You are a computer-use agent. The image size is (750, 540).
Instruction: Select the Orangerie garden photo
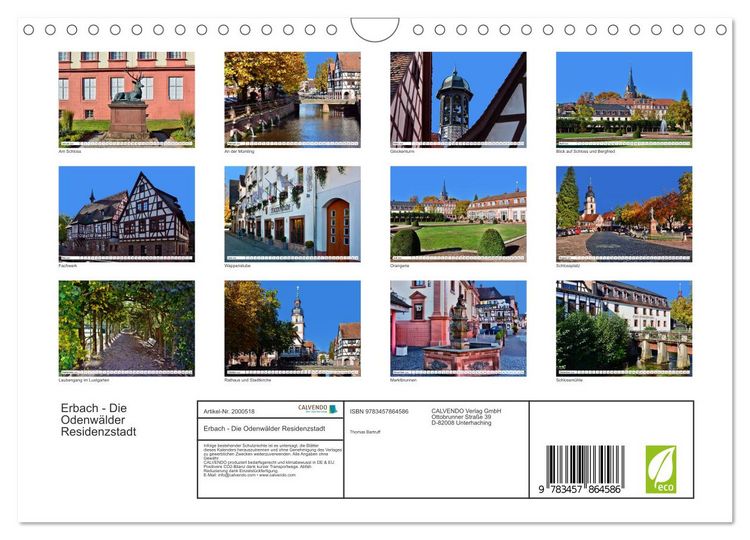click(458, 214)
